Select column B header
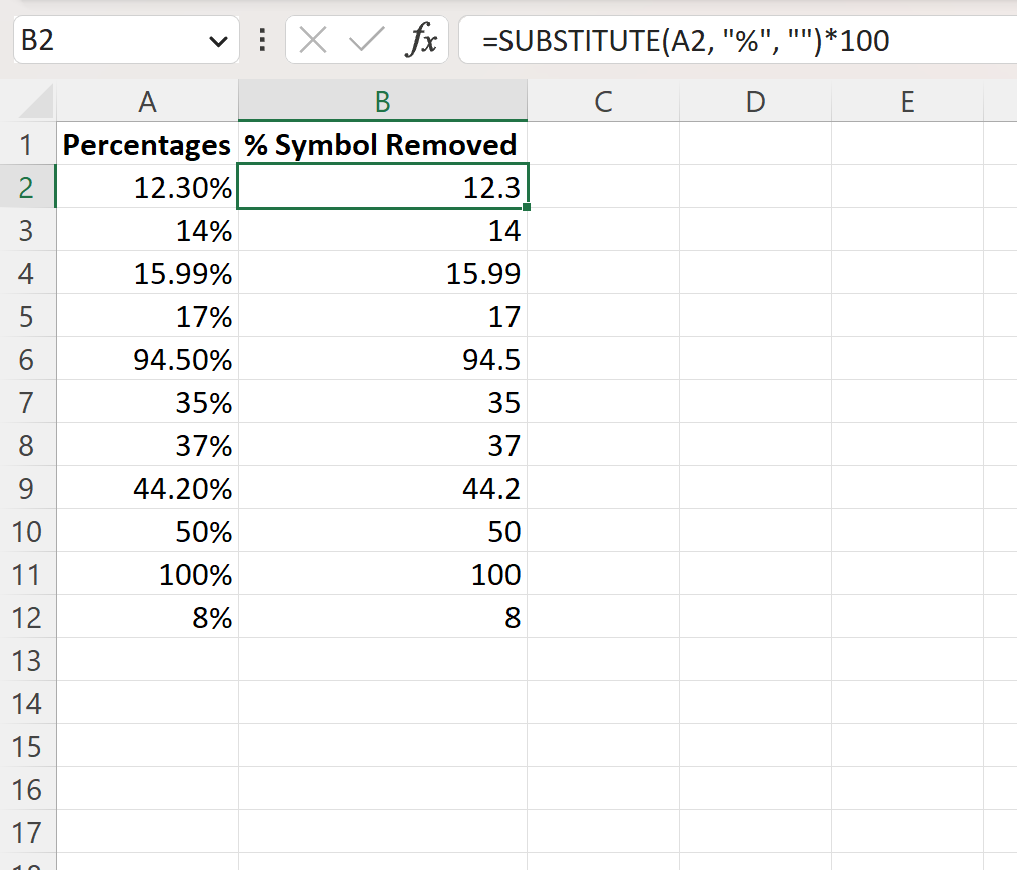This screenshot has width=1017, height=870. [x=382, y=101]
